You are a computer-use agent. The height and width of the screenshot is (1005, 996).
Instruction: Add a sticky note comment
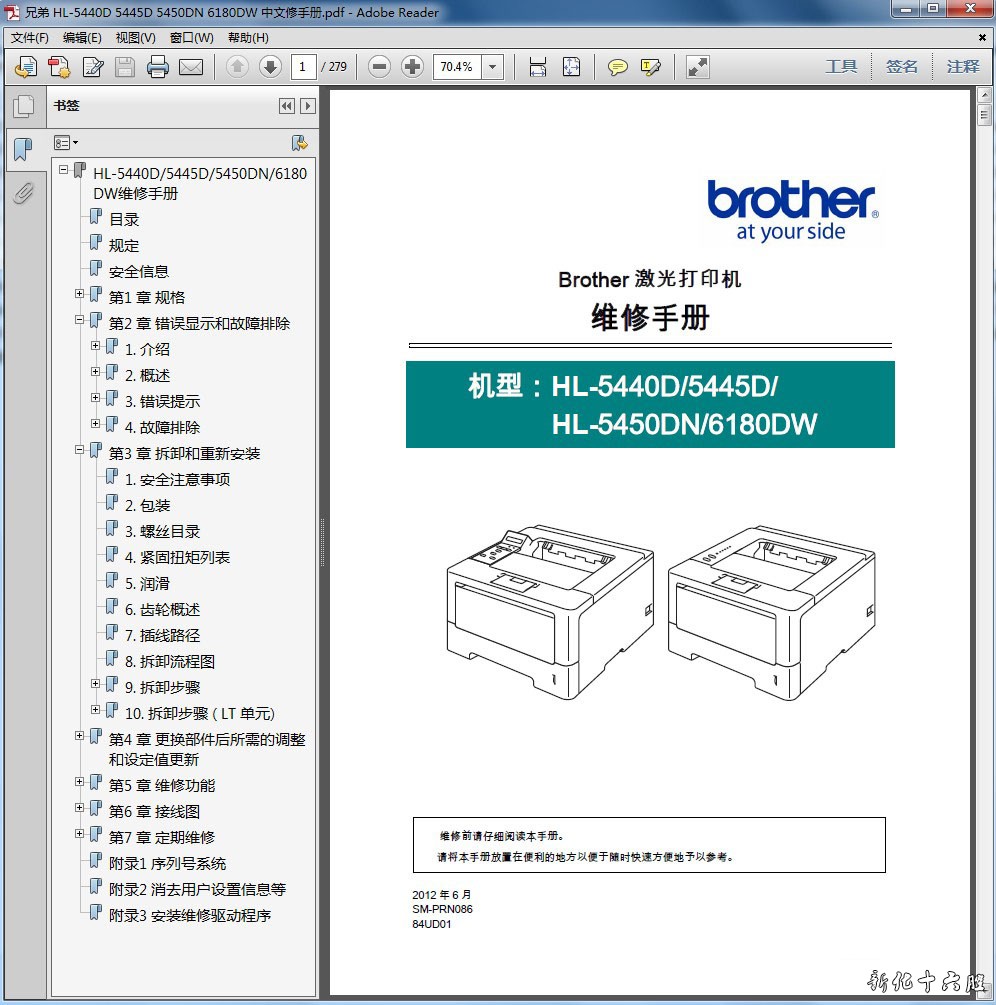(x=618, y=67)
